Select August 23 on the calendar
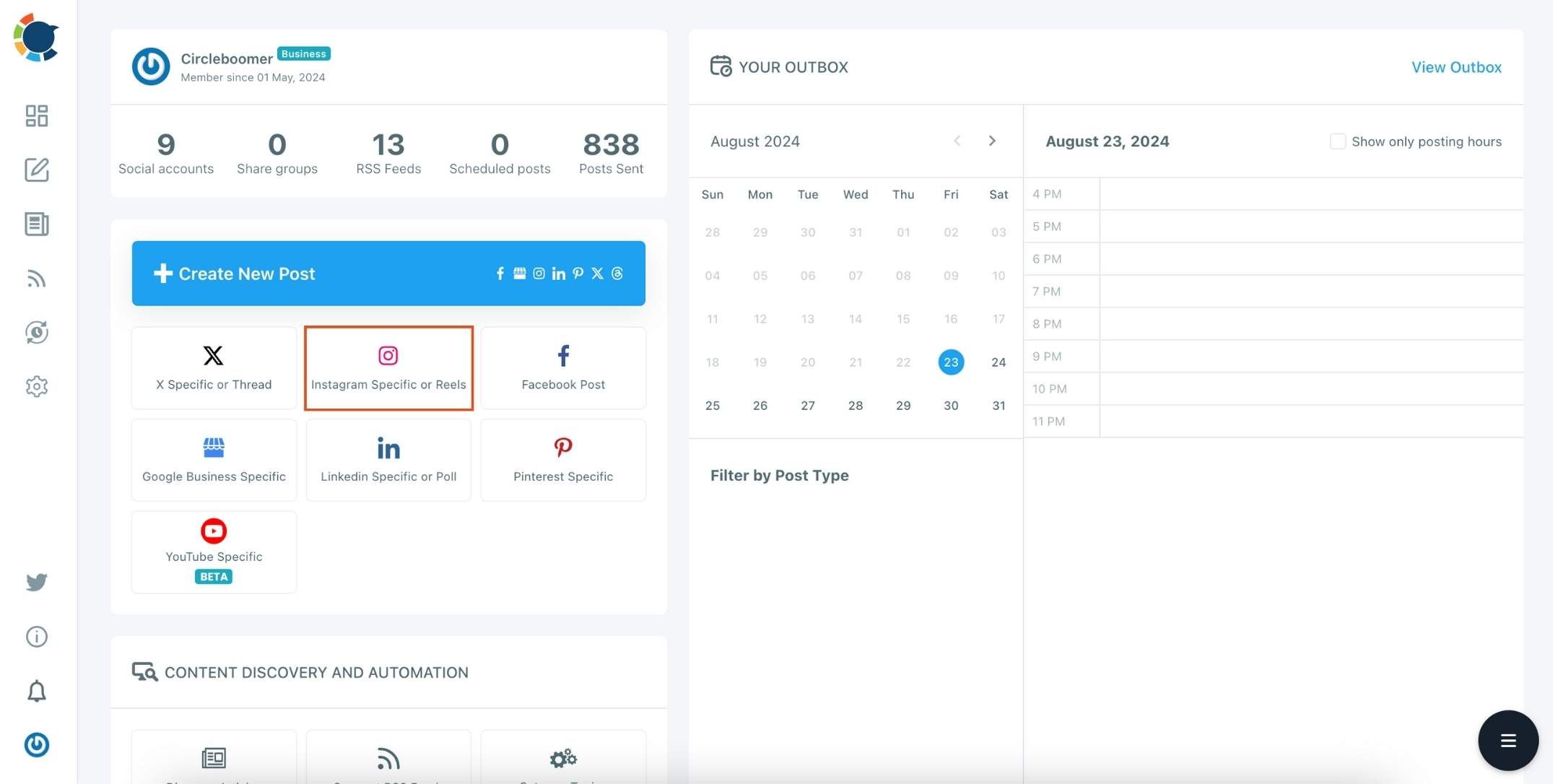 pos(950,361)
